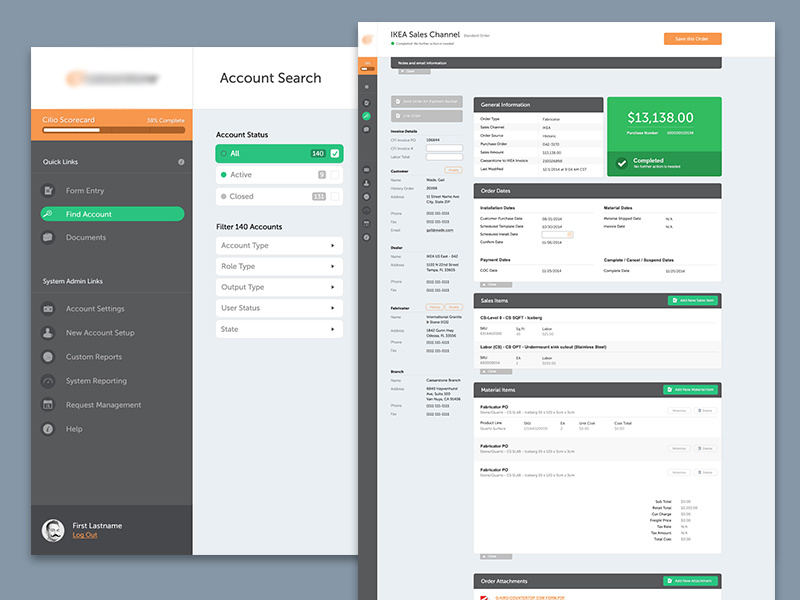Collapse the Material Items section with its Close tab

[x=496, y=557]
